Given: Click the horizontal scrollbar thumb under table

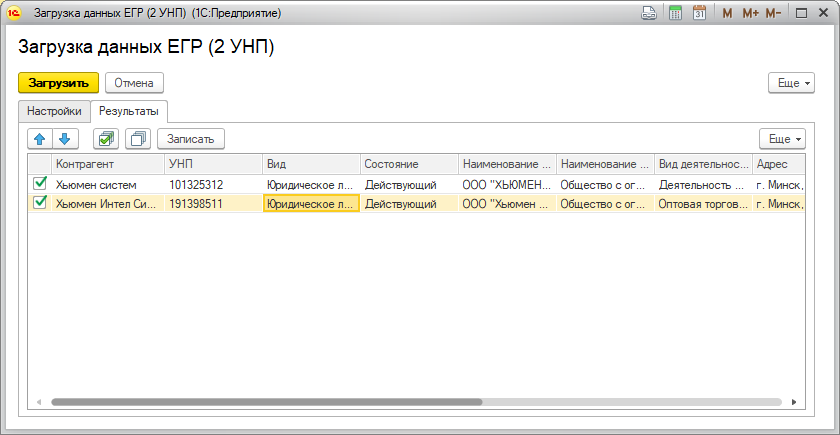Looking at the screenshot, I should point(266,402).
